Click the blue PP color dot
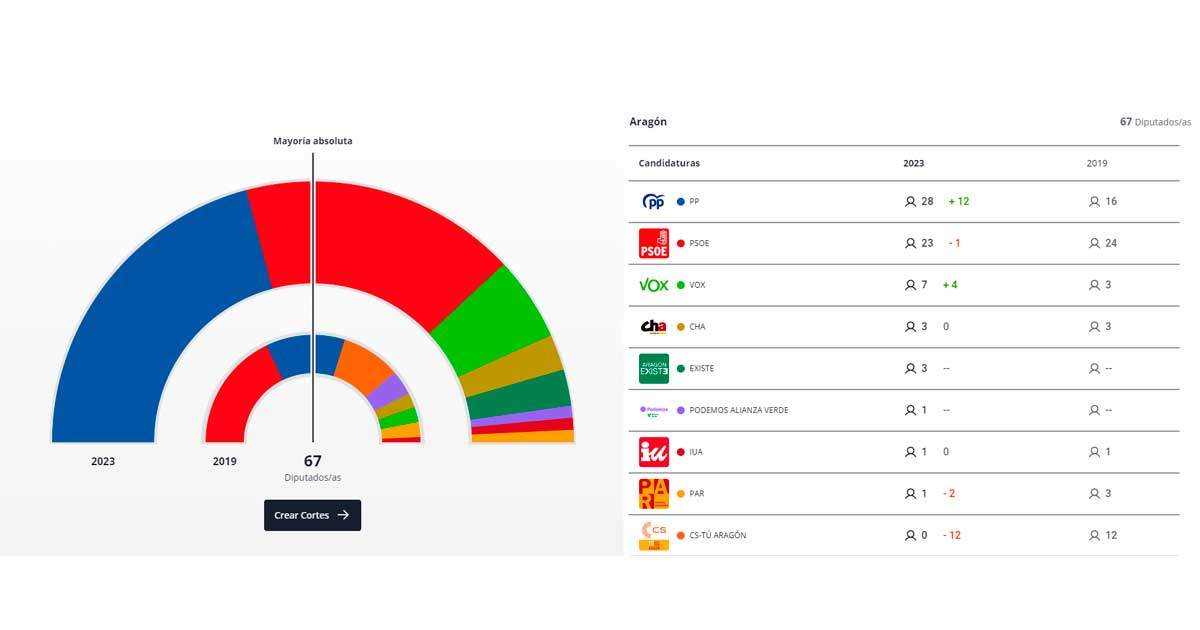 coord(681,202)
